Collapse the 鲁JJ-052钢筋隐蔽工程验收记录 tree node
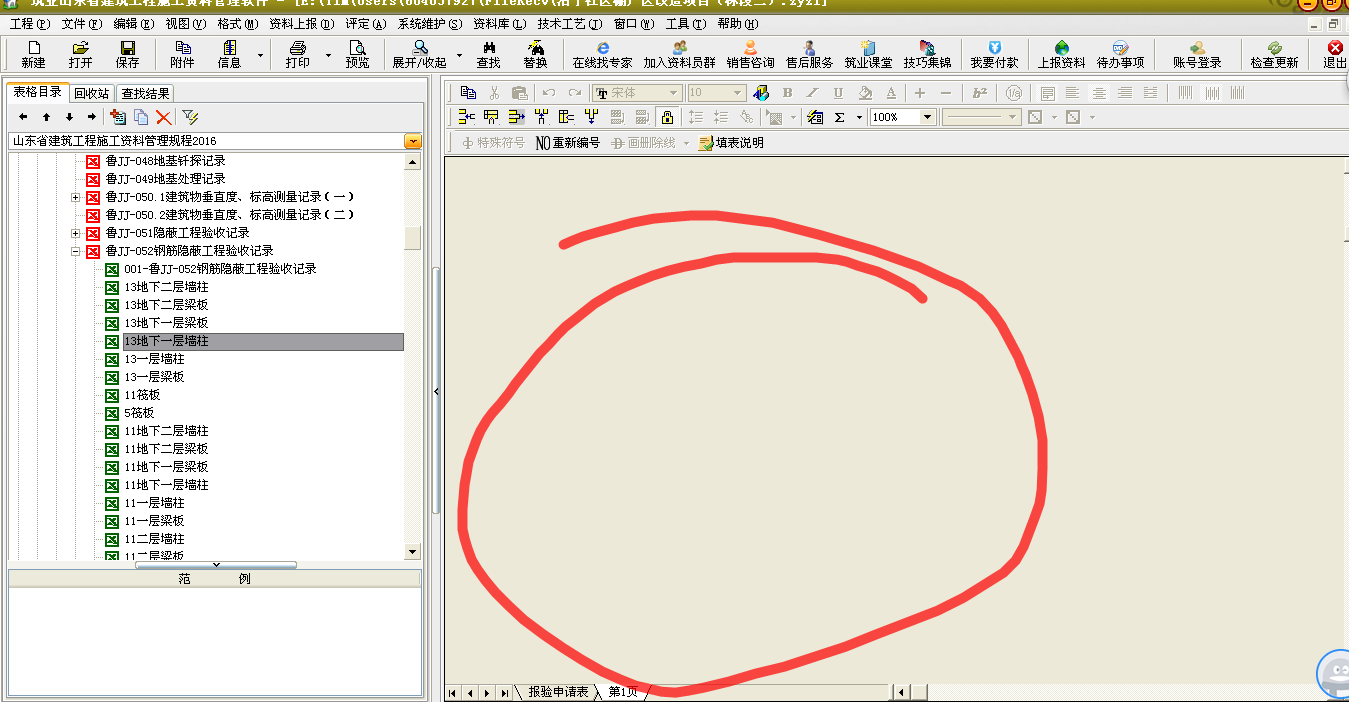This screenshot has width=1349, height=702. [76, 251]
